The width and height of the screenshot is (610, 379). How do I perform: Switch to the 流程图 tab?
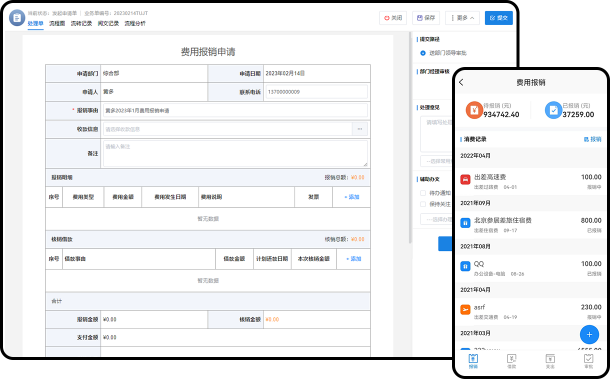57,23
